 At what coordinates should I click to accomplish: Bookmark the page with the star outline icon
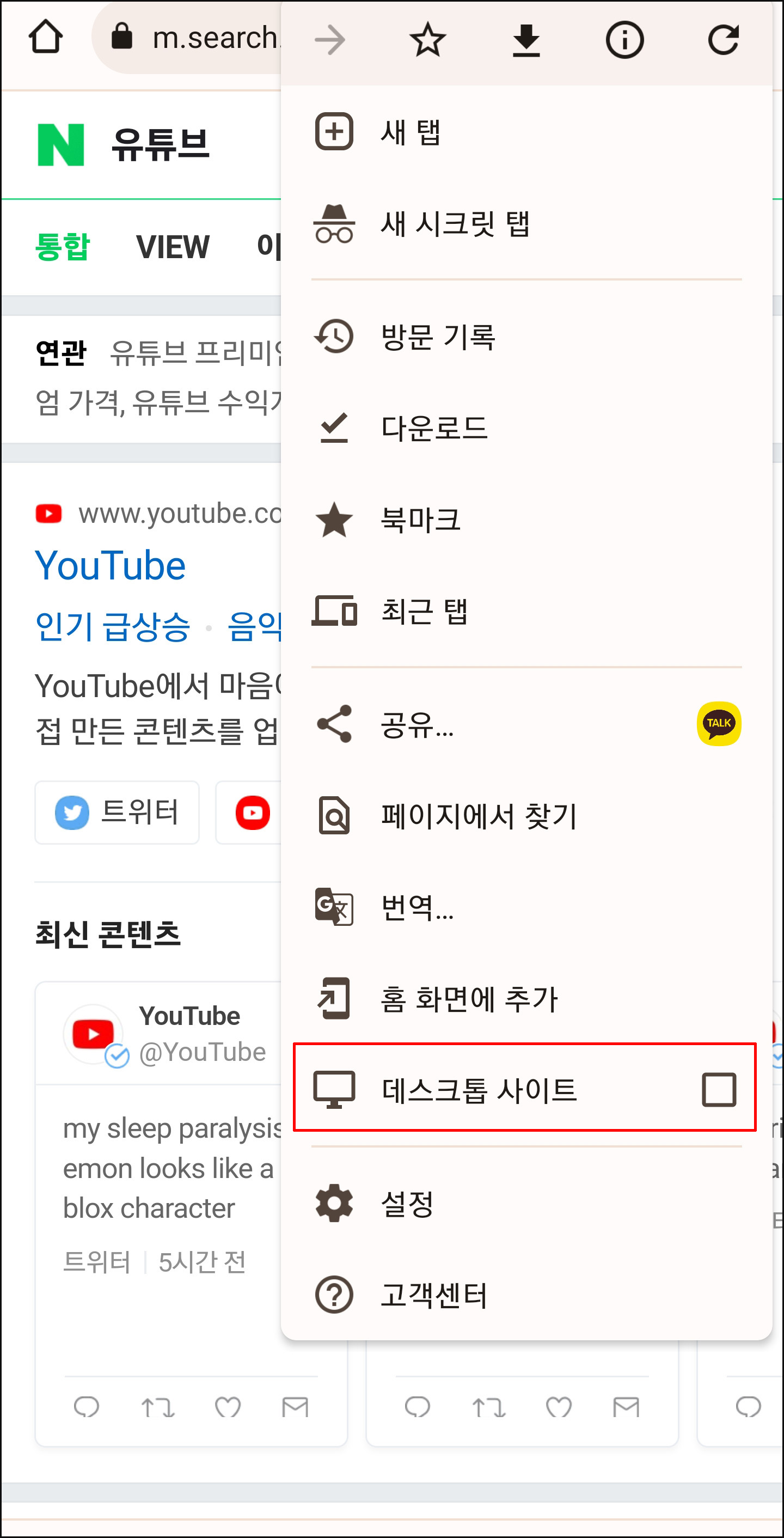(x=428, y=40)
